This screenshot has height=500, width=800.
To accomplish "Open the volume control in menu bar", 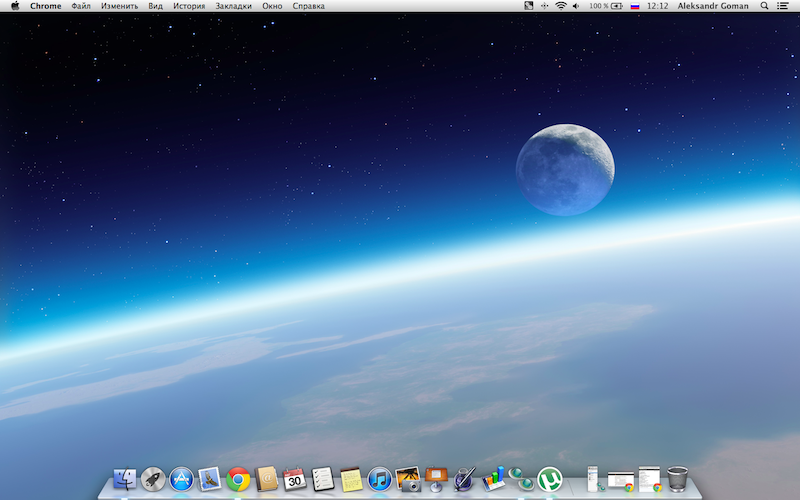I will click(x=577, y=6).
